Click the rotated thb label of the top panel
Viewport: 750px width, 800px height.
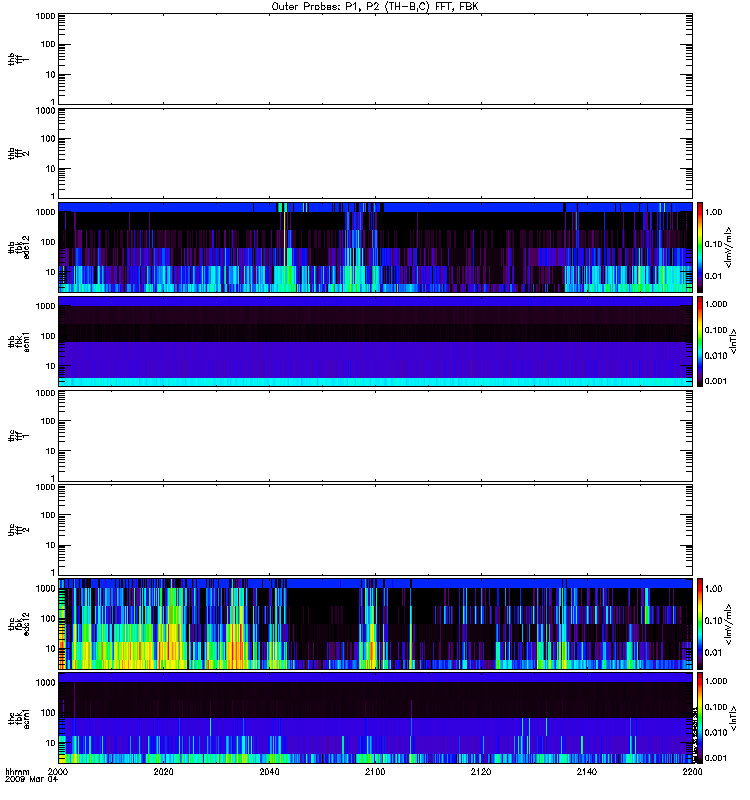pyautogui.click(x=12, y=59)
